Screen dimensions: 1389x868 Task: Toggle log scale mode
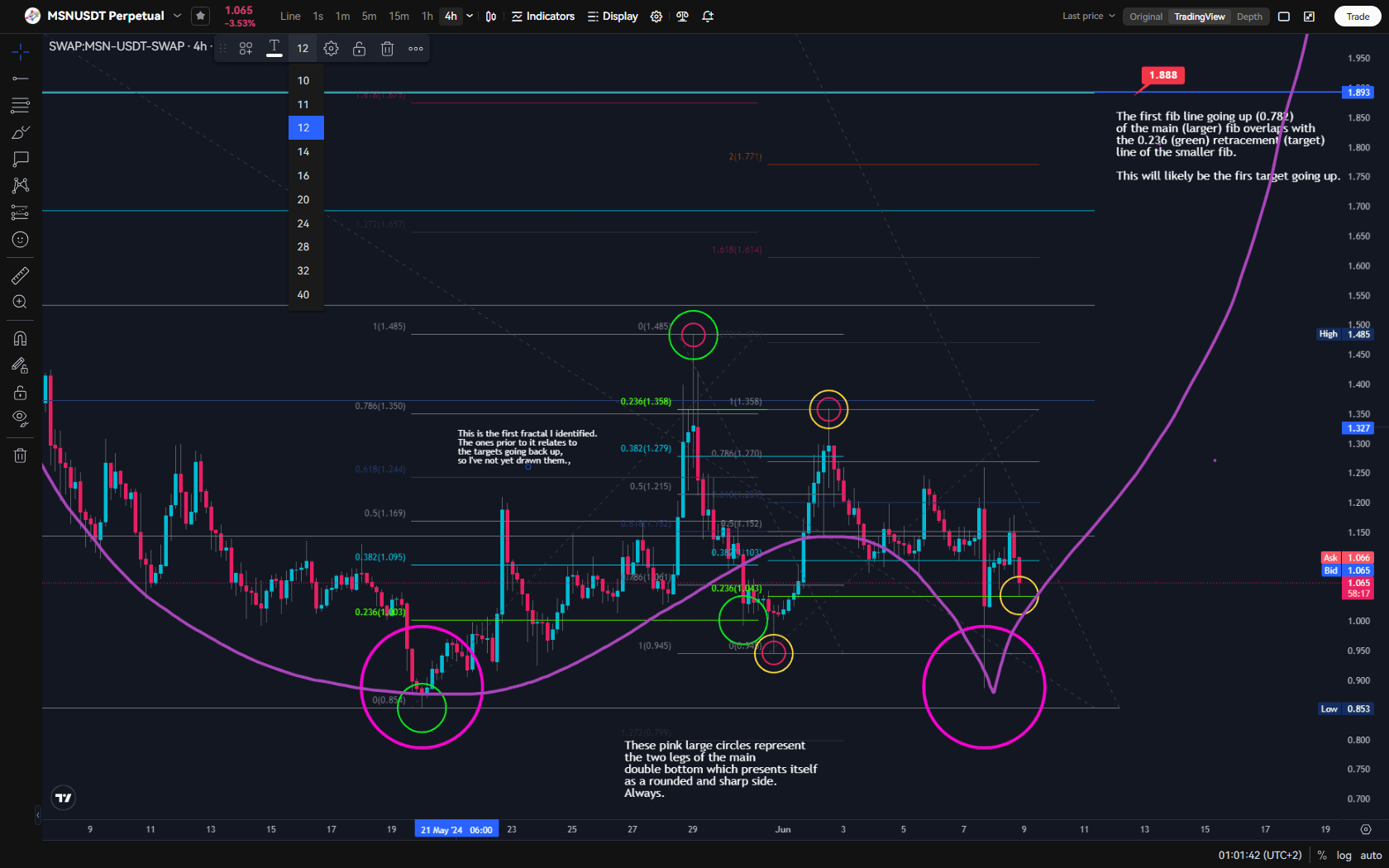point(1344,856)
